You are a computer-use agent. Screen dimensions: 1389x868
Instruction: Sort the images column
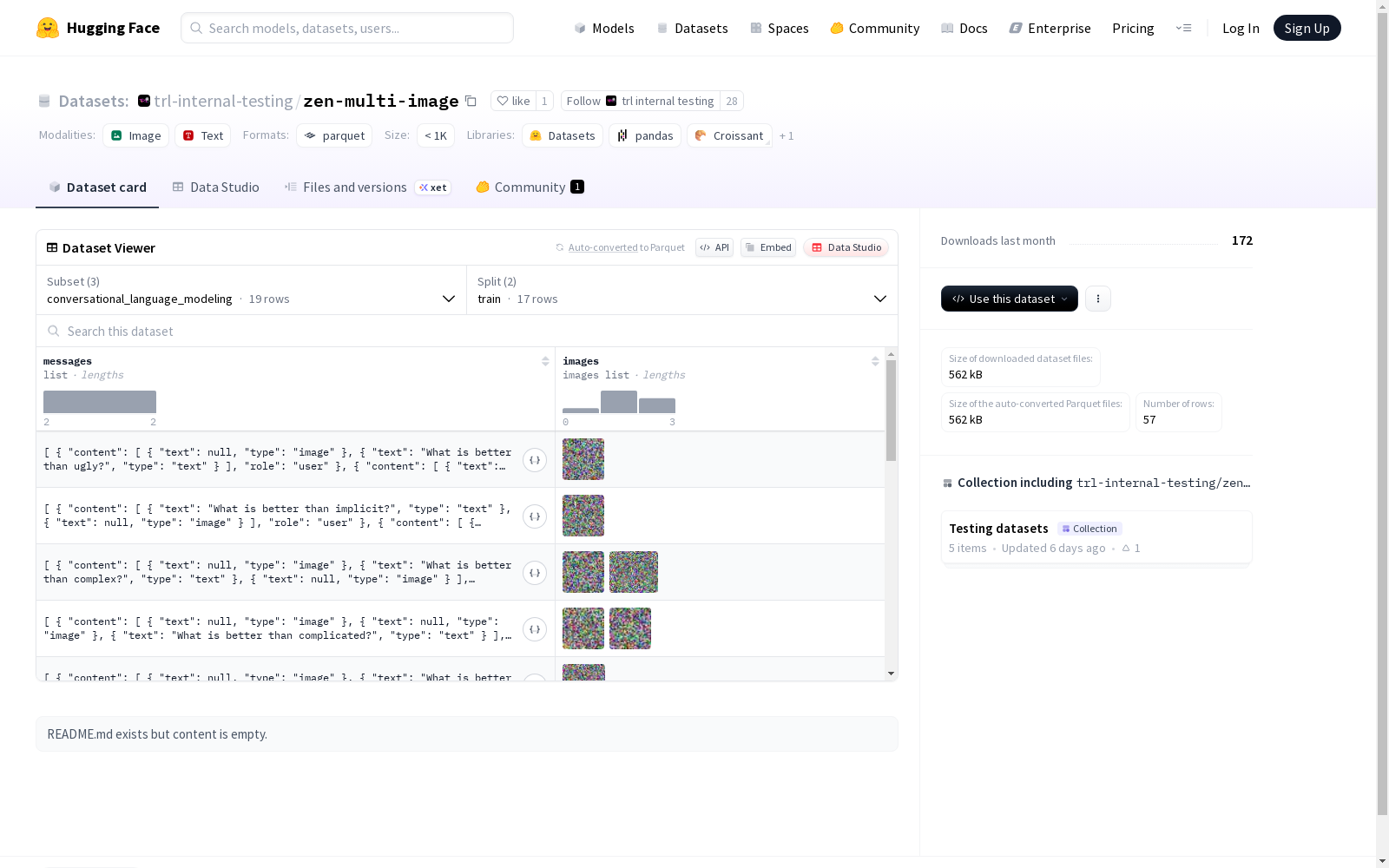pos(875,361)
